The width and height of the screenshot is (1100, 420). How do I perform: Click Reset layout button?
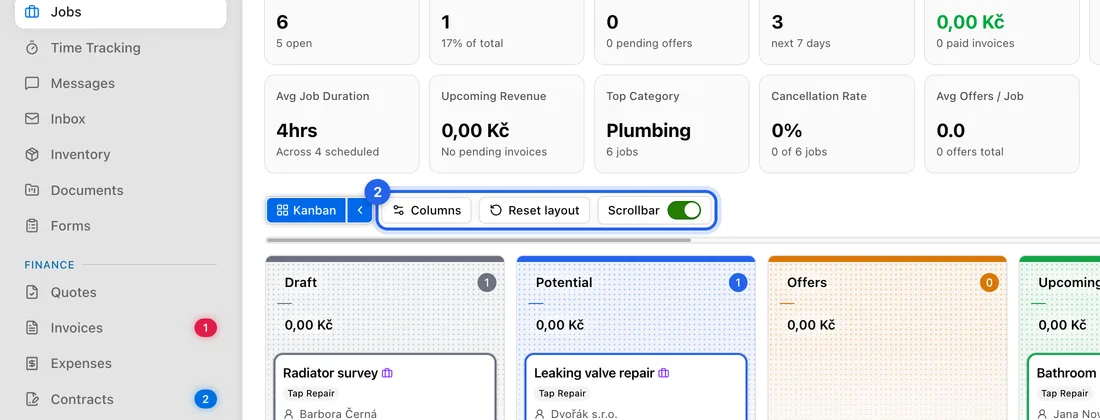click(535, 210)
